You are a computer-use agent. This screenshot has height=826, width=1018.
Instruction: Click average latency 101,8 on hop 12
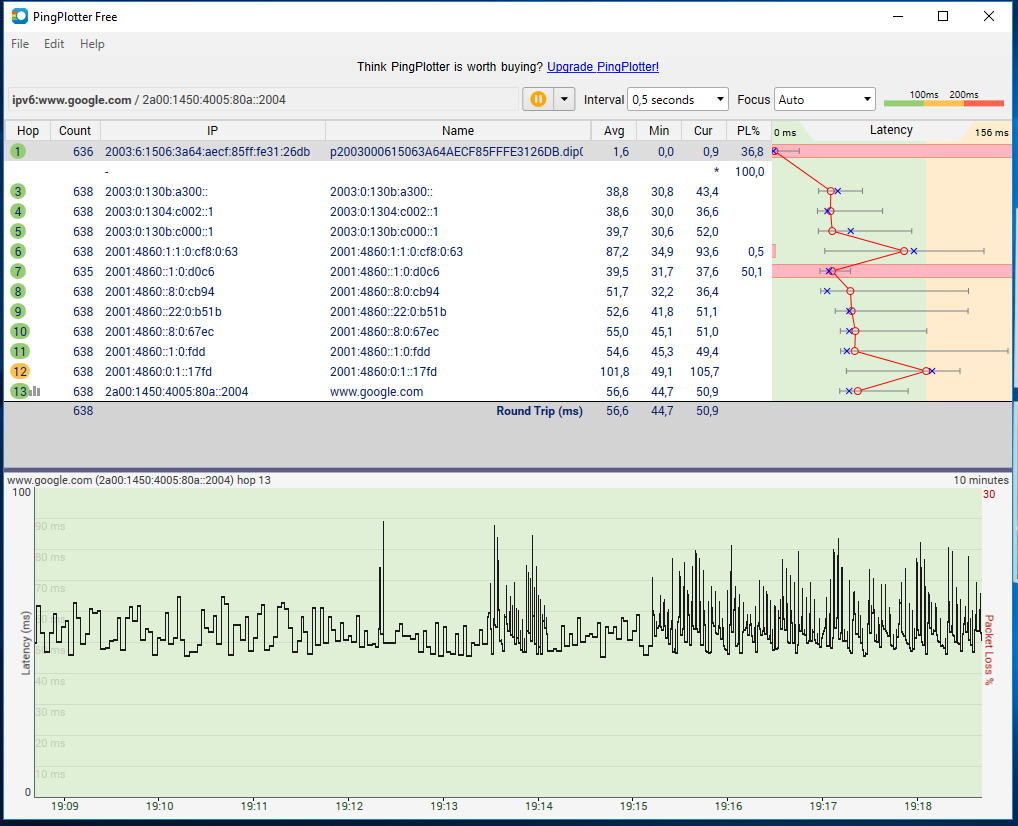point(614,371)
